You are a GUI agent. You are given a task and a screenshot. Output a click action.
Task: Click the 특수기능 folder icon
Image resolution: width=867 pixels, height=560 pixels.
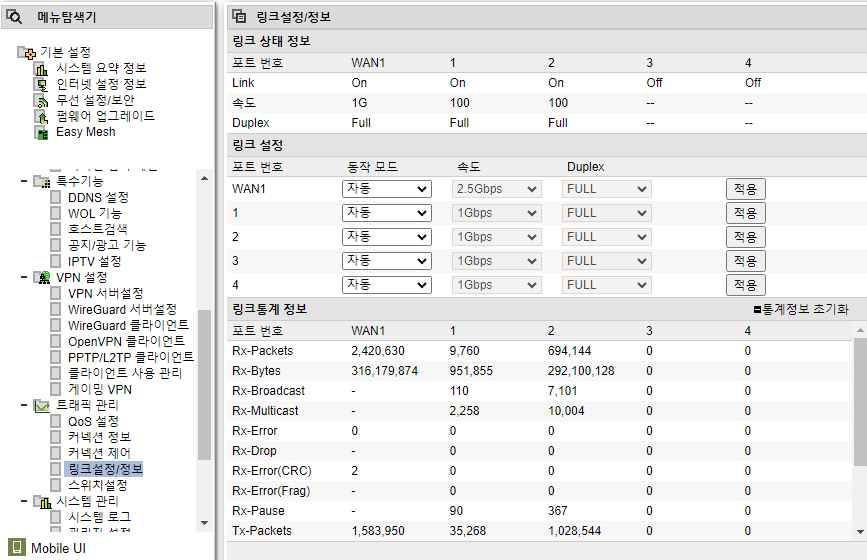[42, 181]
